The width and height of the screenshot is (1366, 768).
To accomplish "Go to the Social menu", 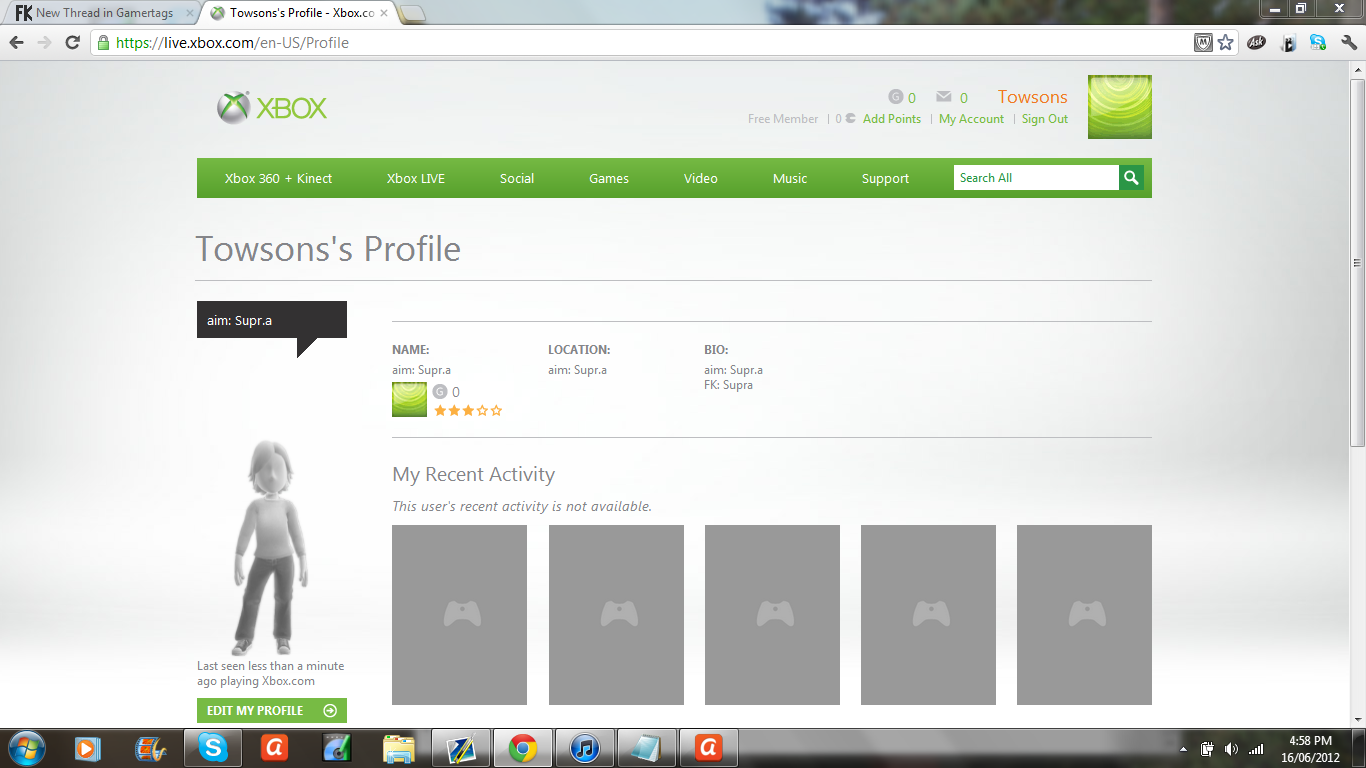I will pos(517,178).
